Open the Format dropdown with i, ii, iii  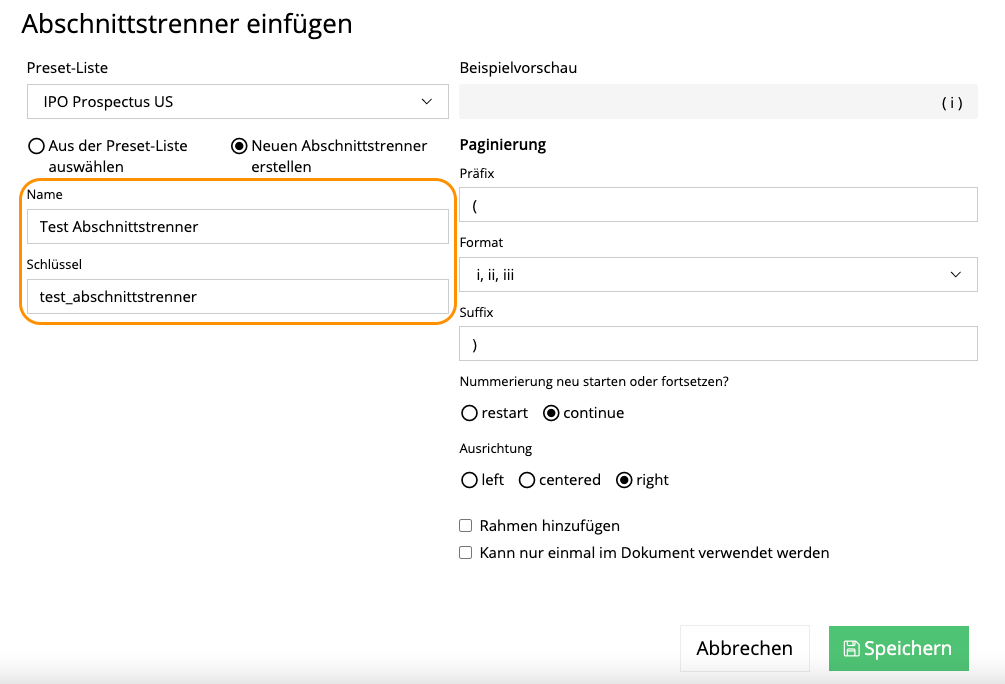718,274
